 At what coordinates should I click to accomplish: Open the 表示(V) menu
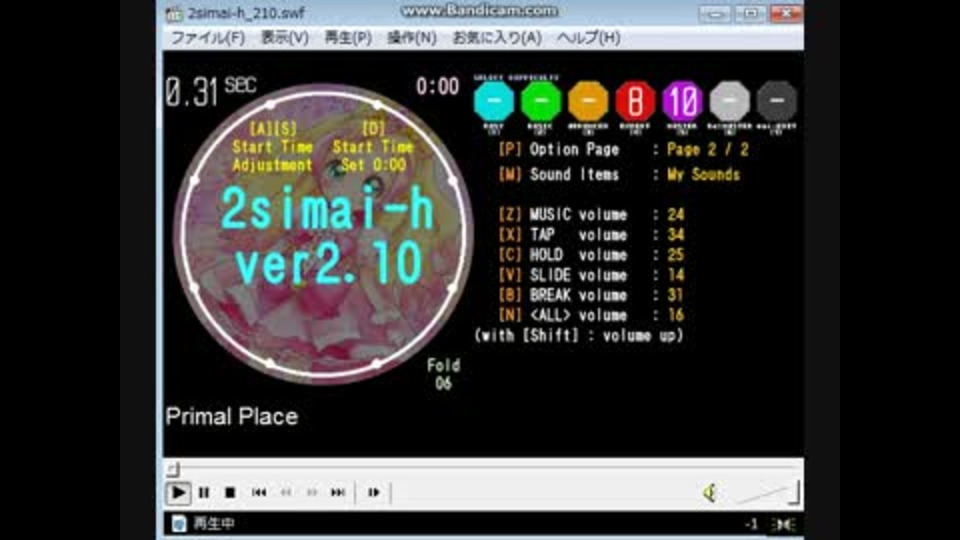pos(285,38)
